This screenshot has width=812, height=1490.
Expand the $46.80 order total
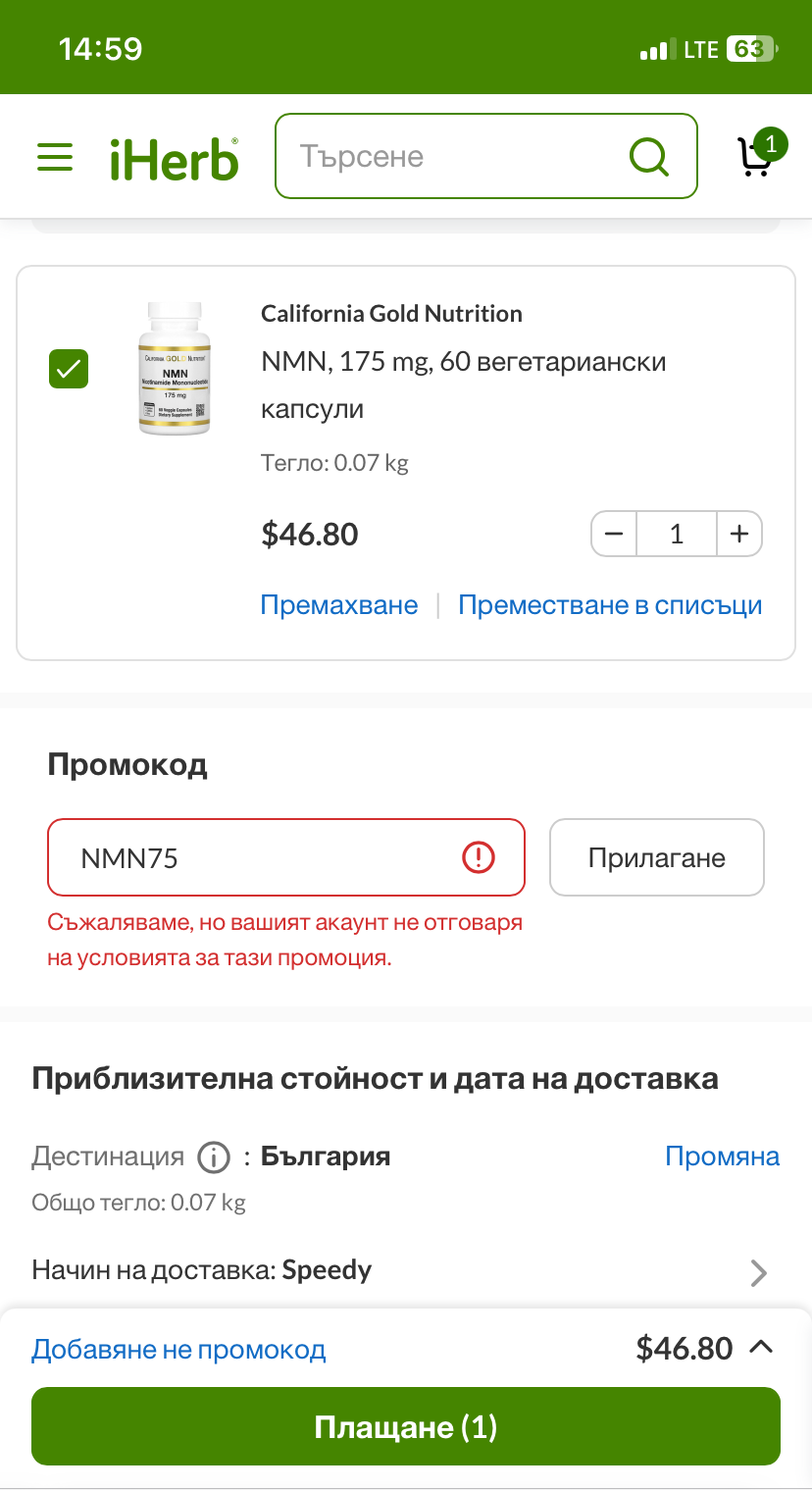point(761,1348)
